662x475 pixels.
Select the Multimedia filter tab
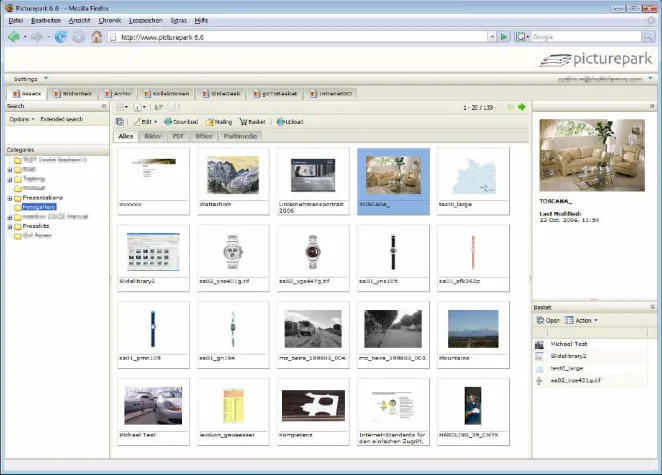238,135
